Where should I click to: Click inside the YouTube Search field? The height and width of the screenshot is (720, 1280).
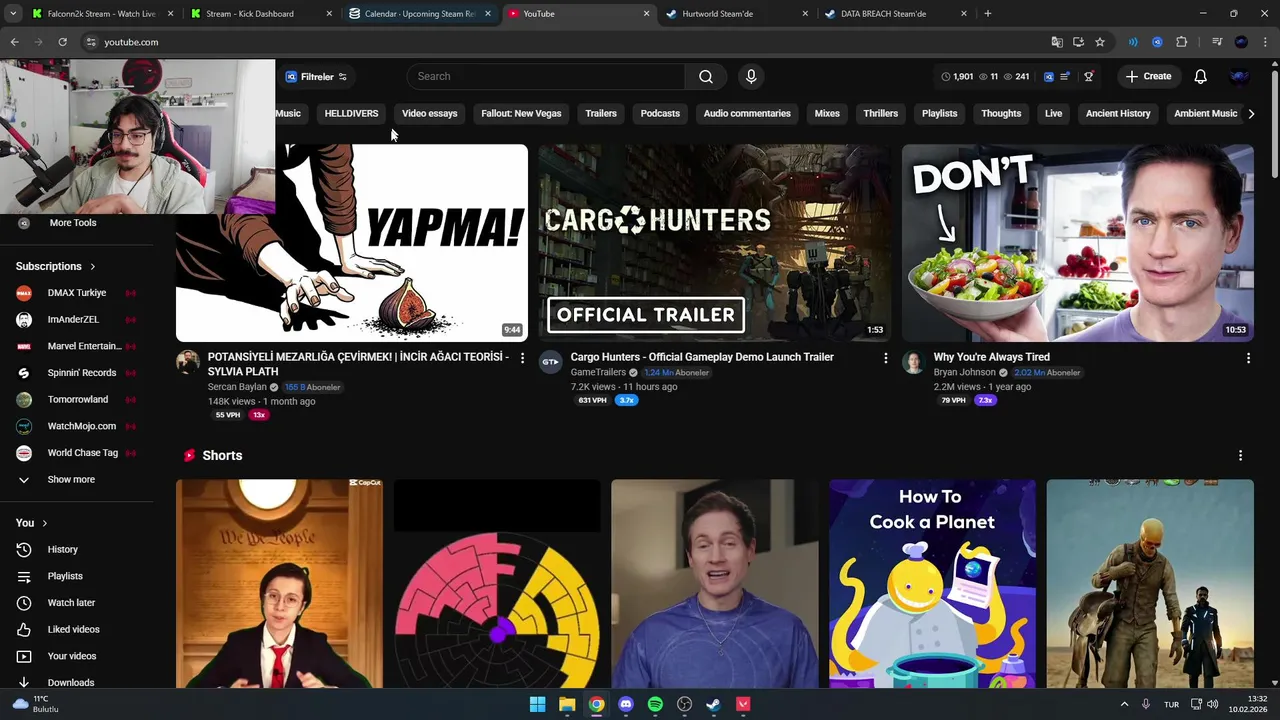pos(546,77)
